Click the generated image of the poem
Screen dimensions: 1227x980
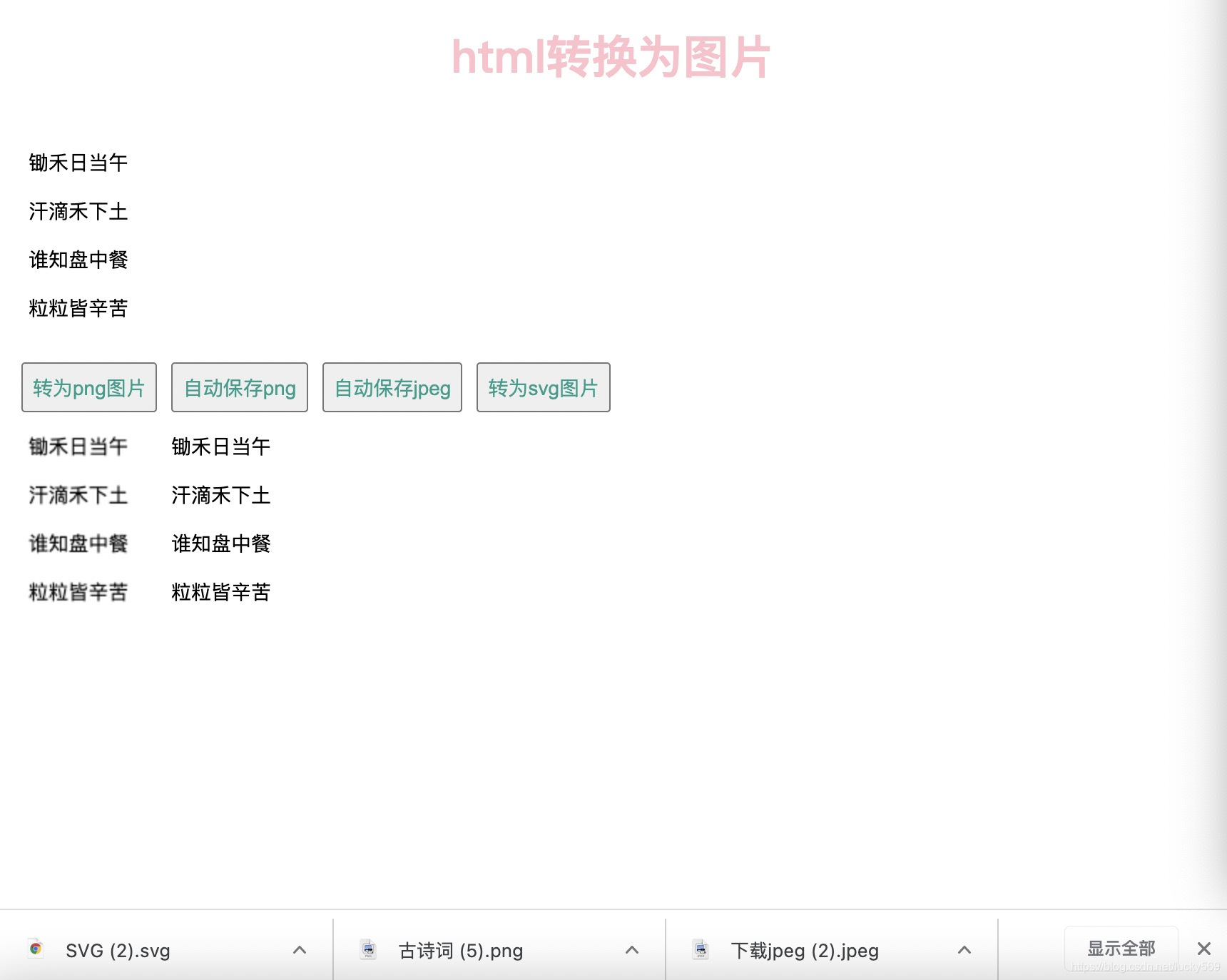click(x=78, y=519)
